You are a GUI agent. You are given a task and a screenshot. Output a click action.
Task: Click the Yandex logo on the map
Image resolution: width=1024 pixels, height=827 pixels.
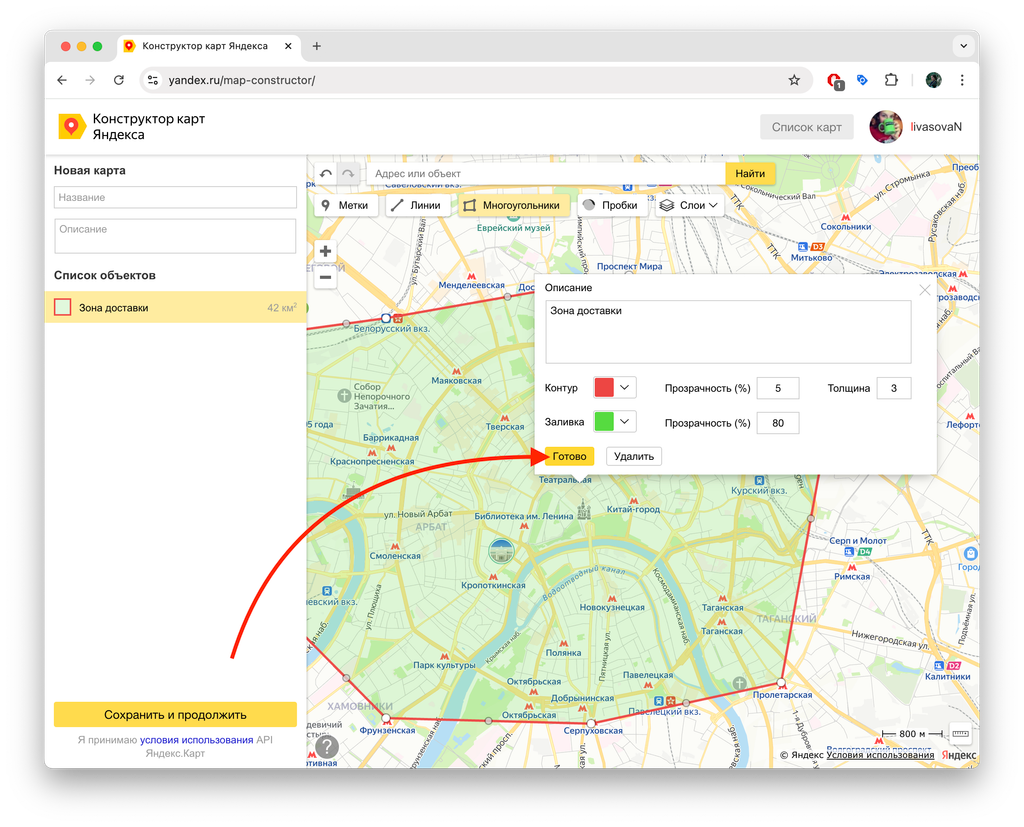tap(959, 755)
